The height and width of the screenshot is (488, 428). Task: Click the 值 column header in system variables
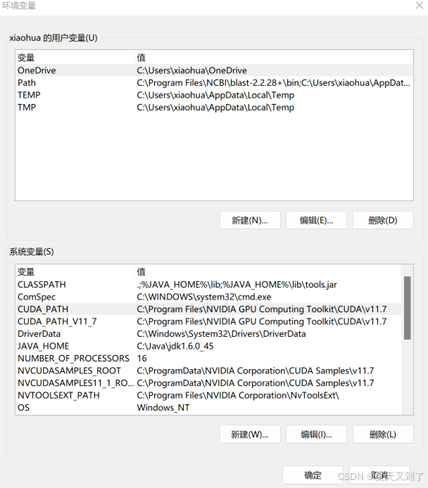coord(141,272)
